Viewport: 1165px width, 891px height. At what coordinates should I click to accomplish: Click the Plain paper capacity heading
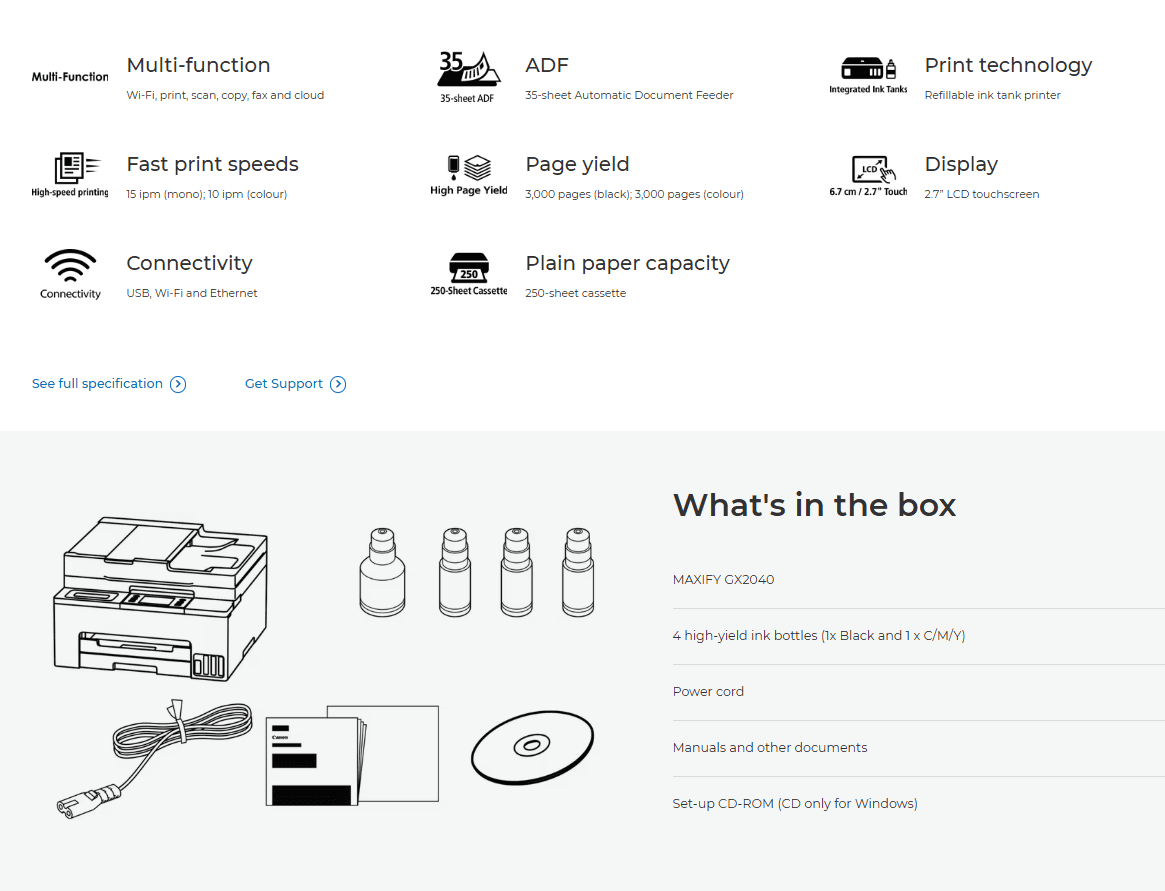pyautogui.click(x=627, y=263)
